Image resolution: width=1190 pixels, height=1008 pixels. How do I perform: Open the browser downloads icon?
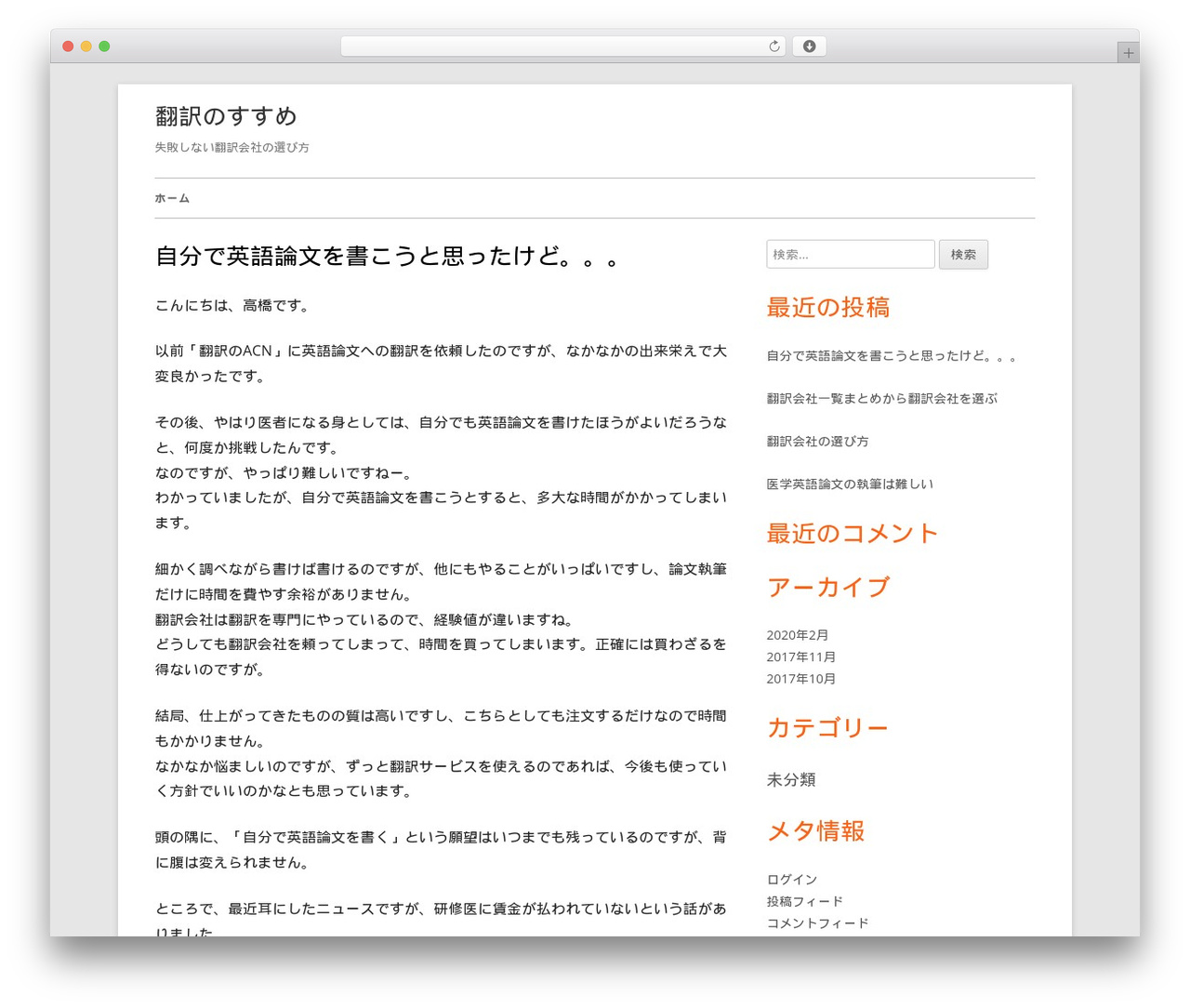click(x=809, y=46)
